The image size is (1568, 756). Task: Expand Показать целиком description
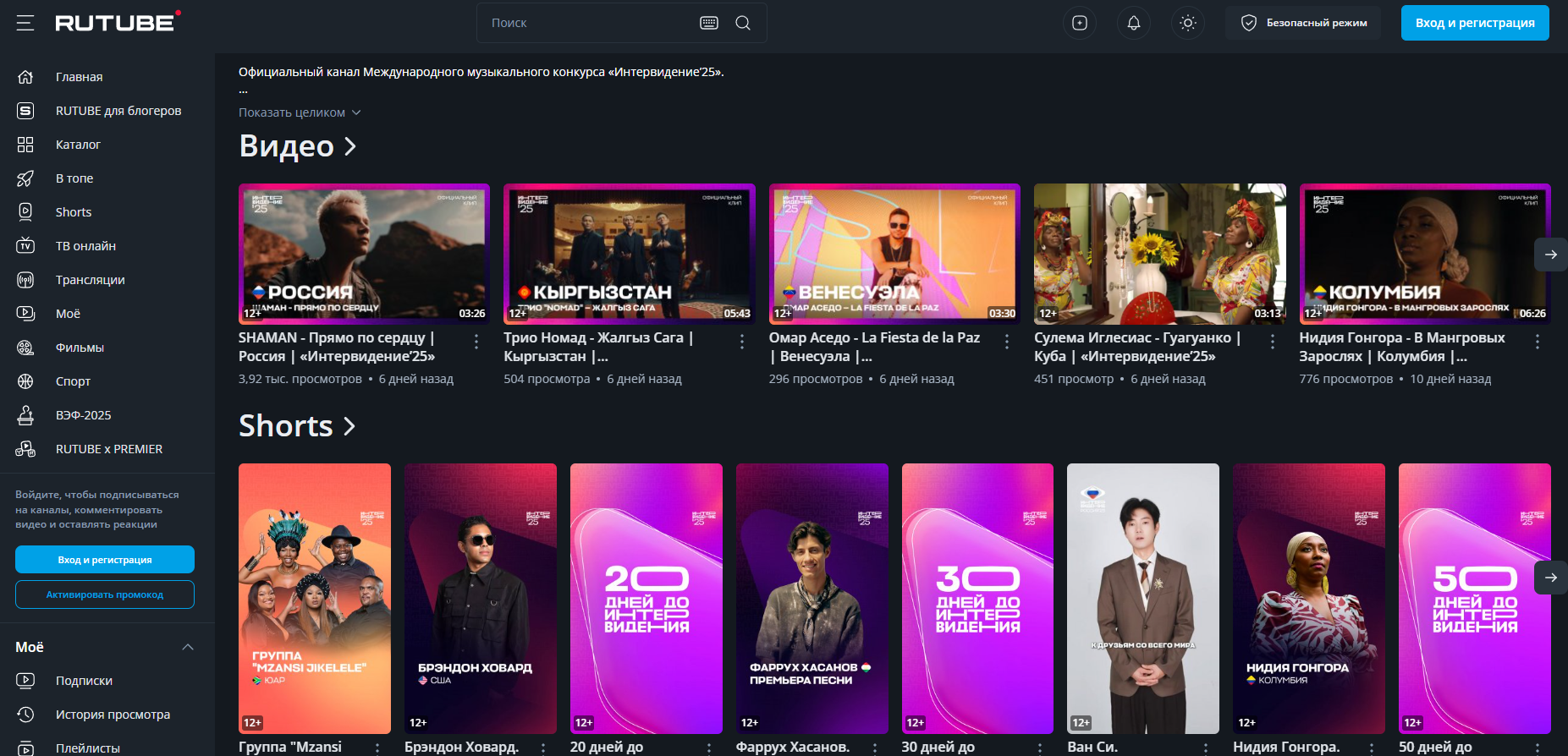pos(300,112)
